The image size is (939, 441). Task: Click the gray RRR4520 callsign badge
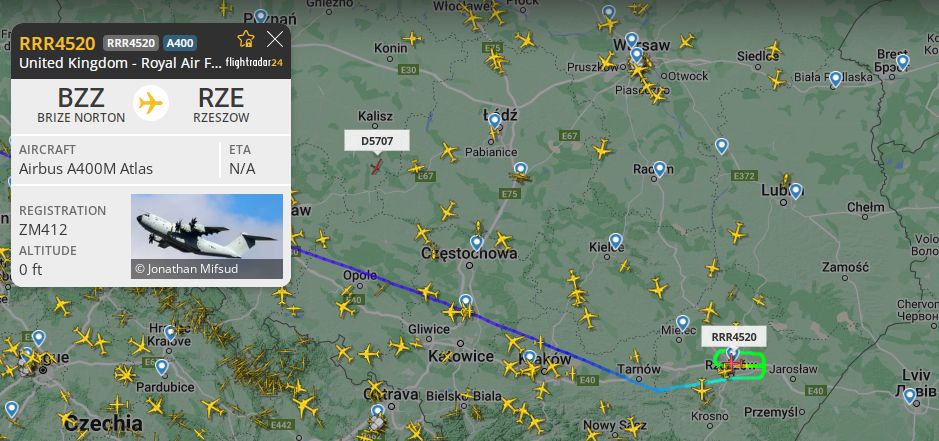tap(131, 43)
